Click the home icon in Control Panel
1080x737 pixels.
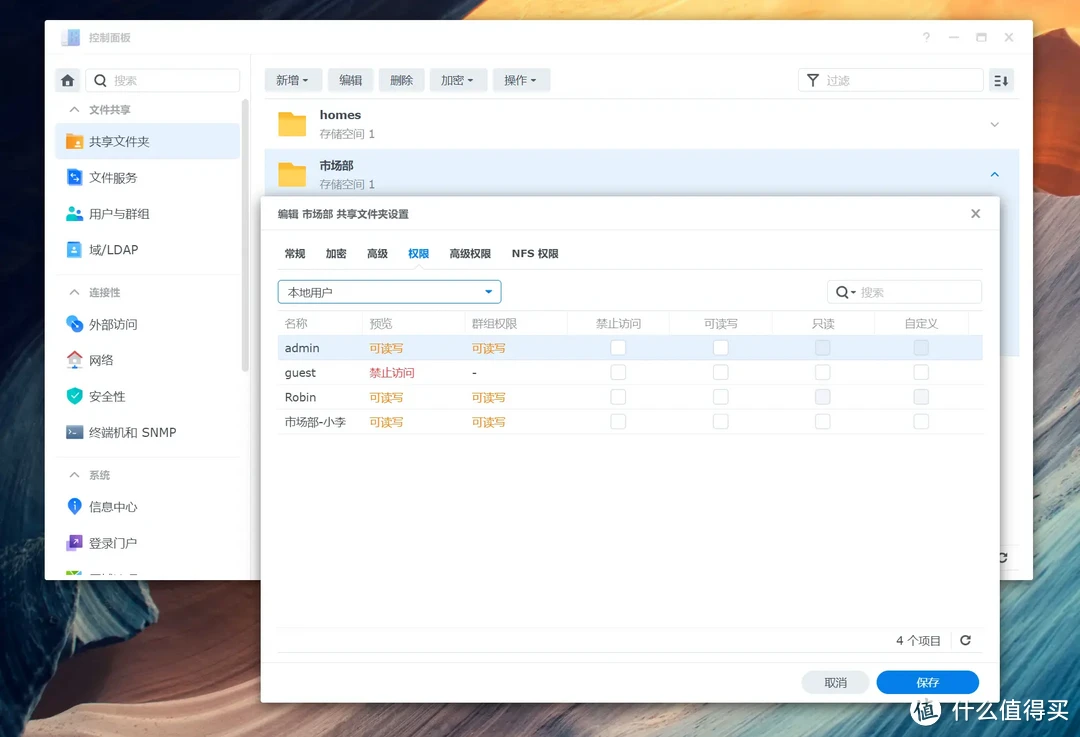(x=68, y=81)
